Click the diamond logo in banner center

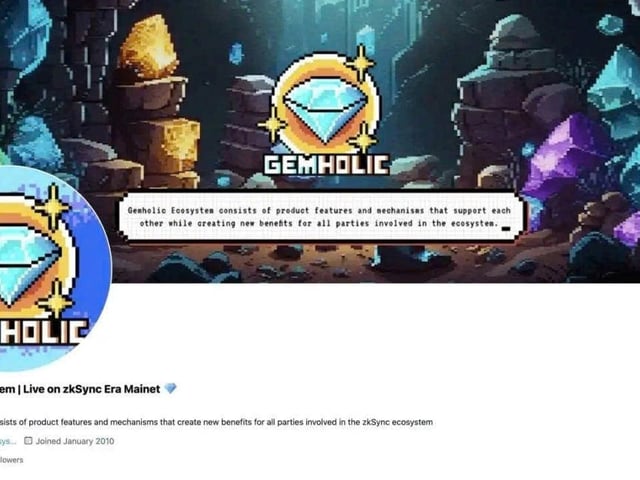(x=325, y=103)
